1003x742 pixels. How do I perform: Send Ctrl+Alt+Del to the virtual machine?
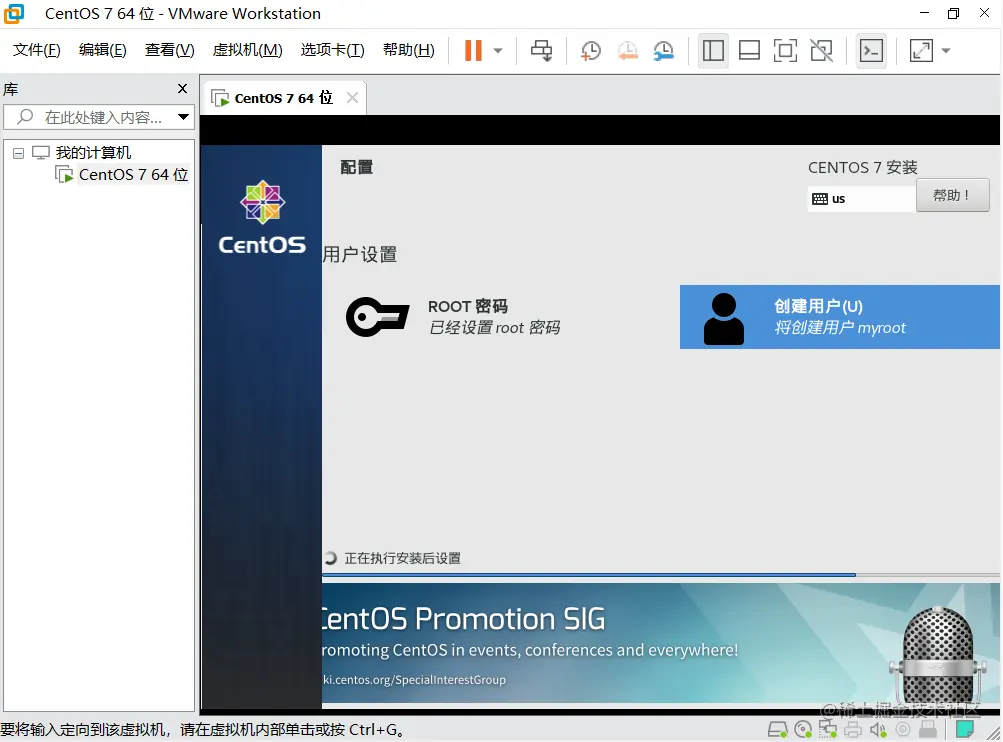(x=541, y=51)
